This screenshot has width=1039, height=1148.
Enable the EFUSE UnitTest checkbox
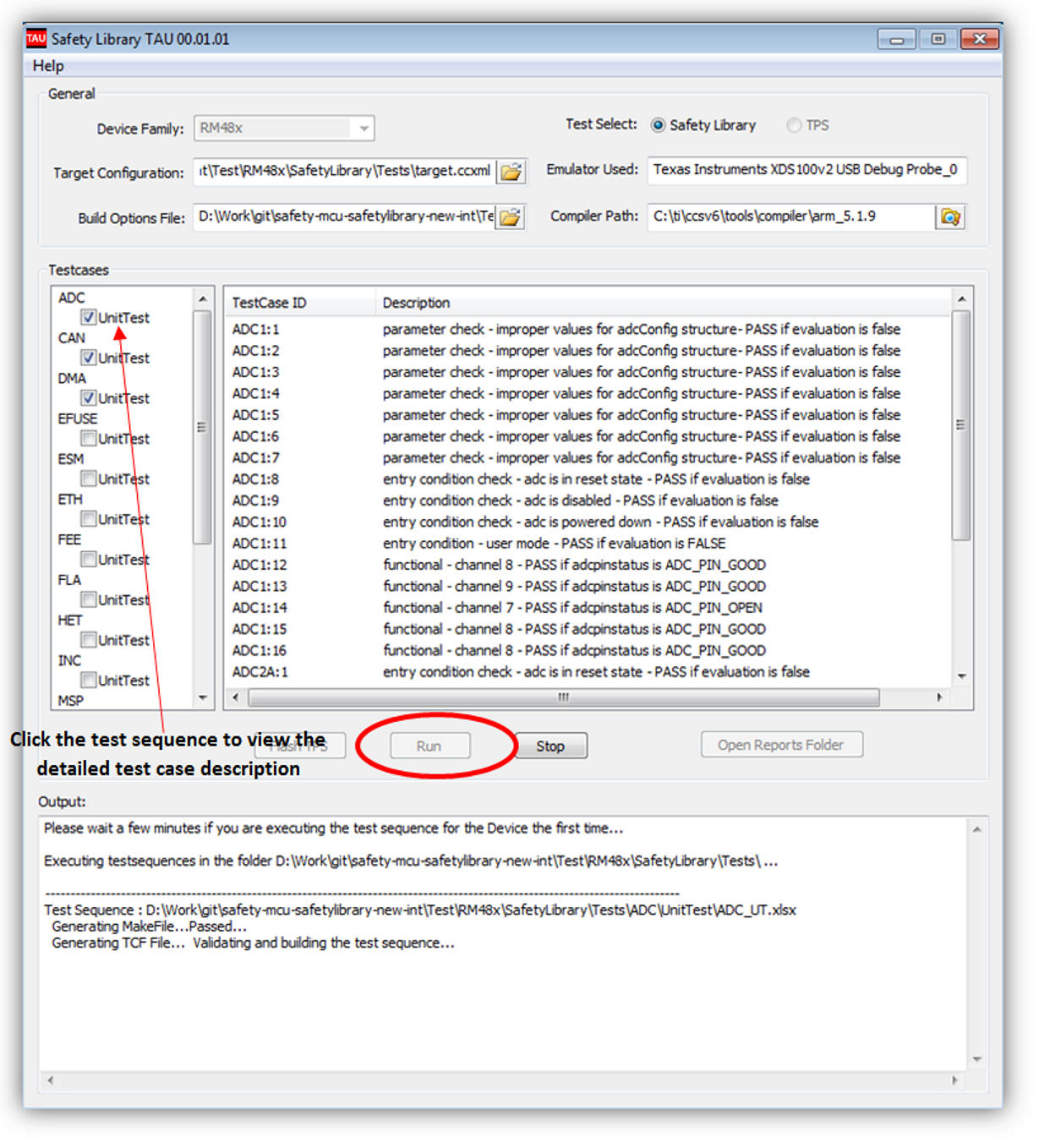click(89, 438)
